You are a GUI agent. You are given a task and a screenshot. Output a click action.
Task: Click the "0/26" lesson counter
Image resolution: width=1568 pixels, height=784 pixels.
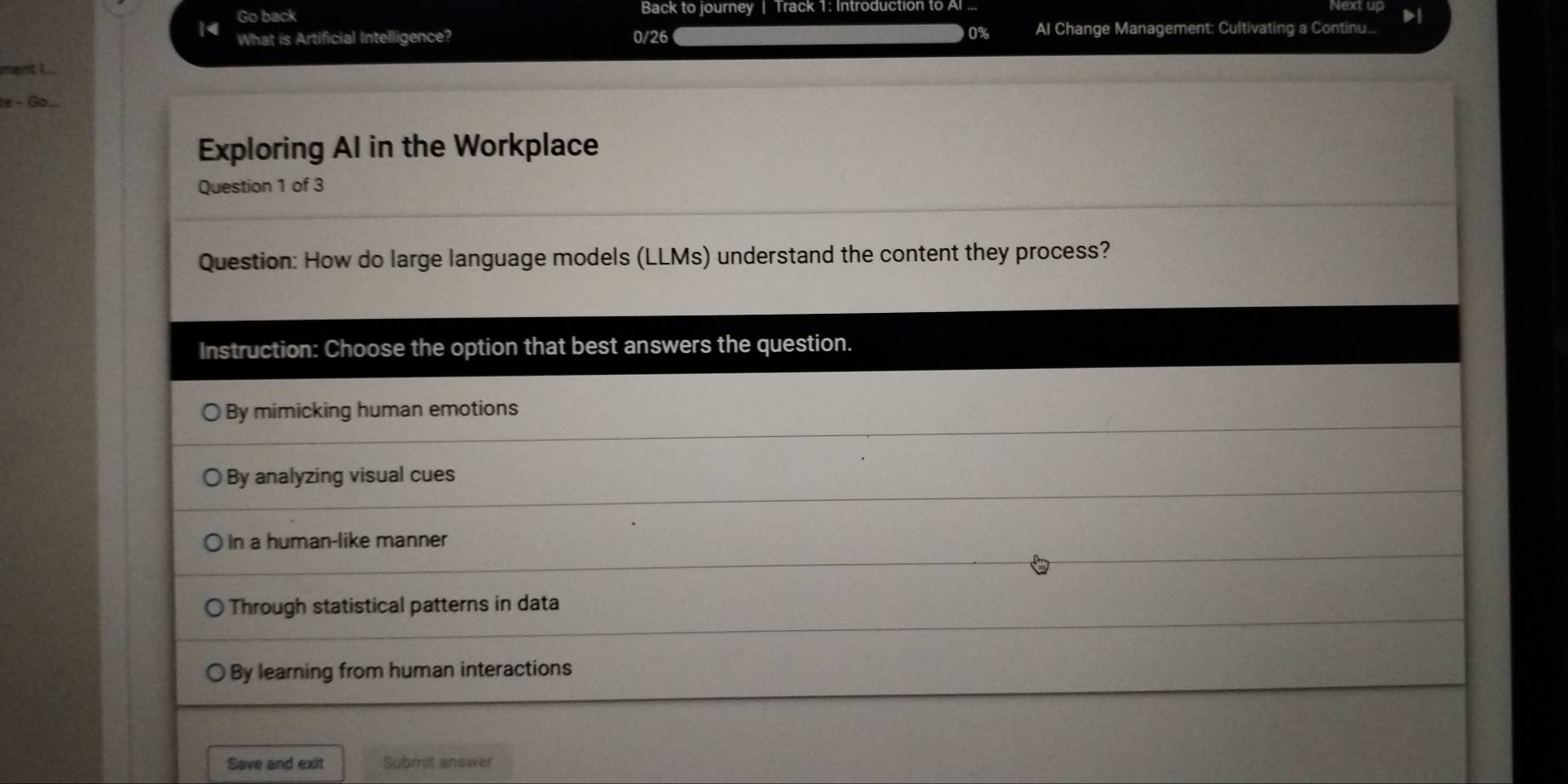tap(651, 37)
